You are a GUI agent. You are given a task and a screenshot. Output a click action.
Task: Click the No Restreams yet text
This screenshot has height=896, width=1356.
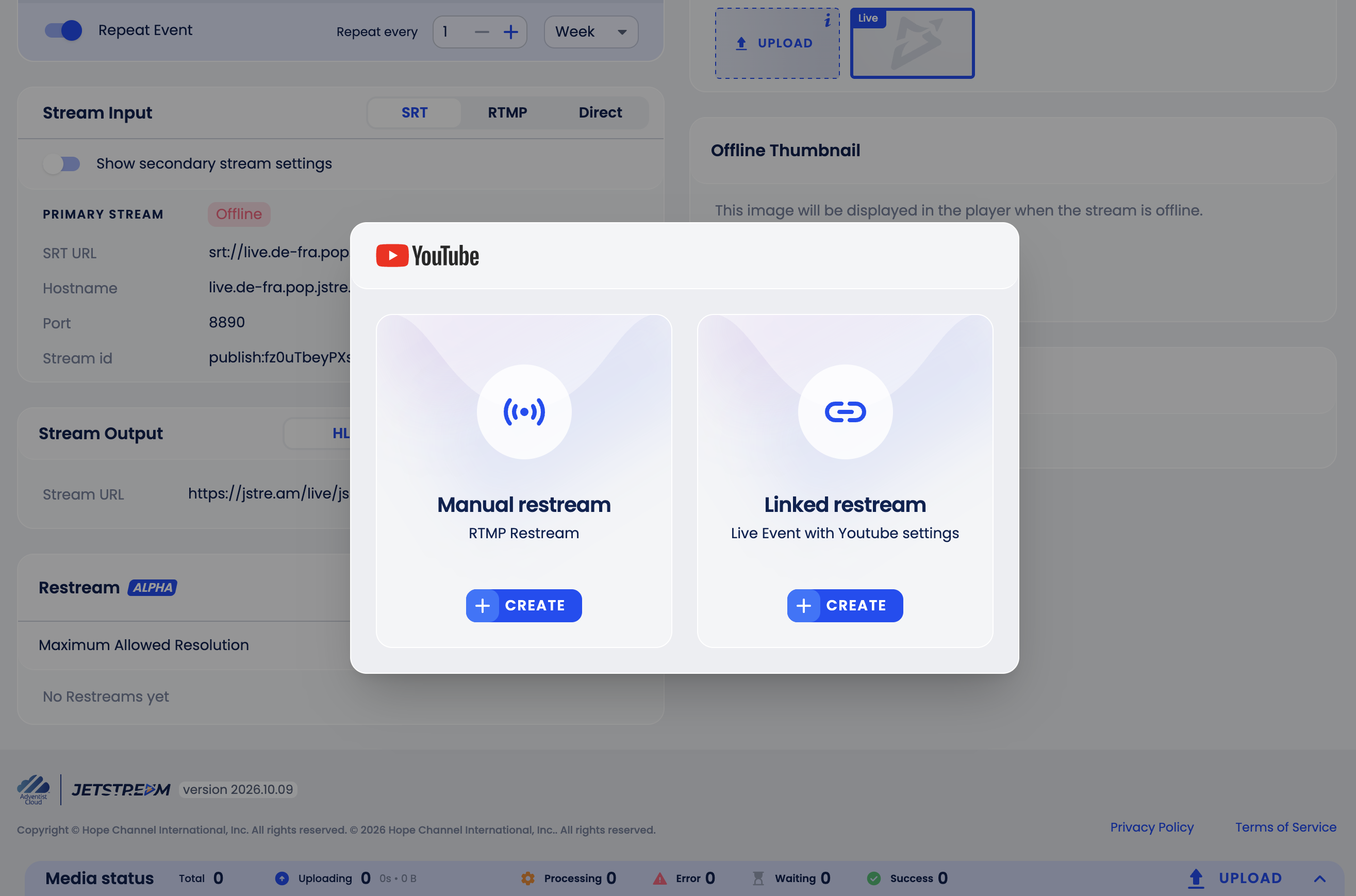pyautogui.click(x=106, y=696)
